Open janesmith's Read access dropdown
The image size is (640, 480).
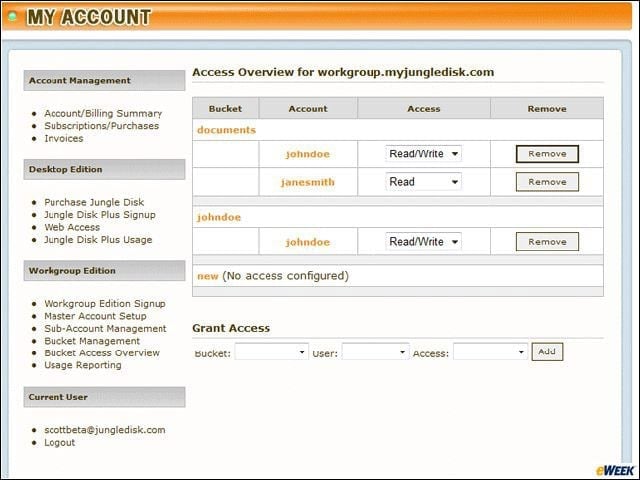pyautogui.click(x=423, y=182)
